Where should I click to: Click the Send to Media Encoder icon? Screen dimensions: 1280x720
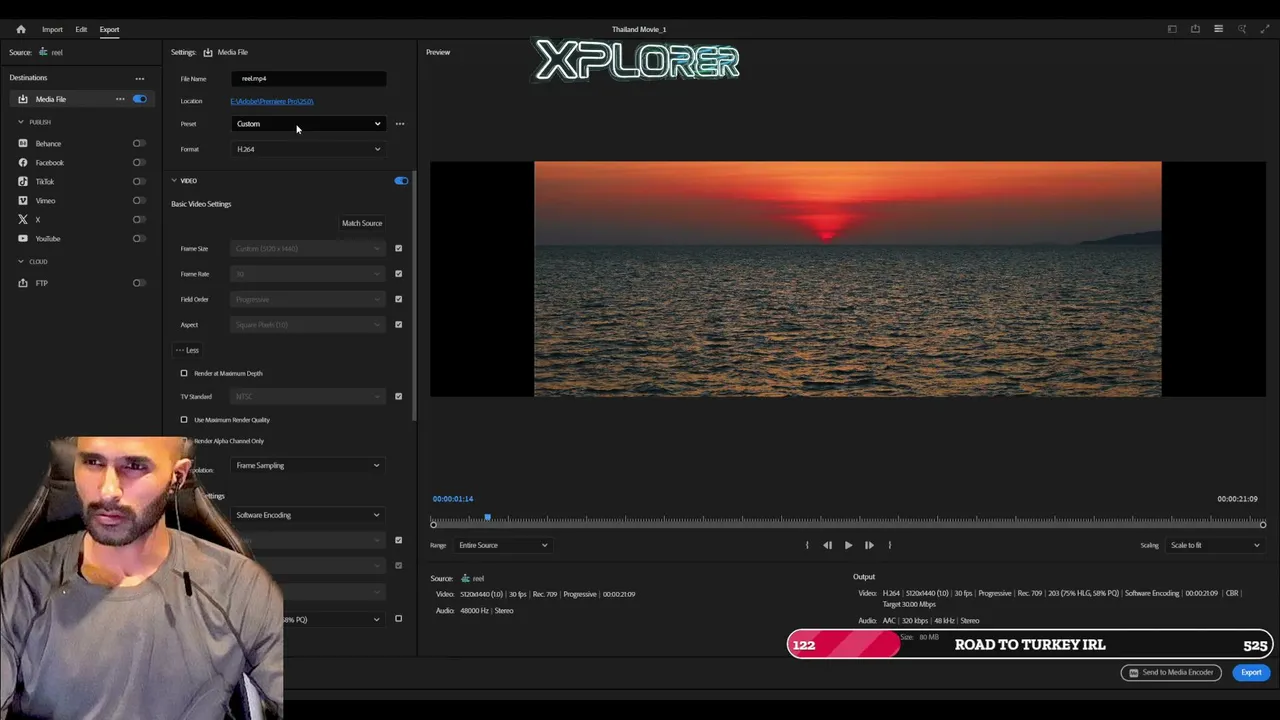pyautogui.click(x=1133, y=673)
